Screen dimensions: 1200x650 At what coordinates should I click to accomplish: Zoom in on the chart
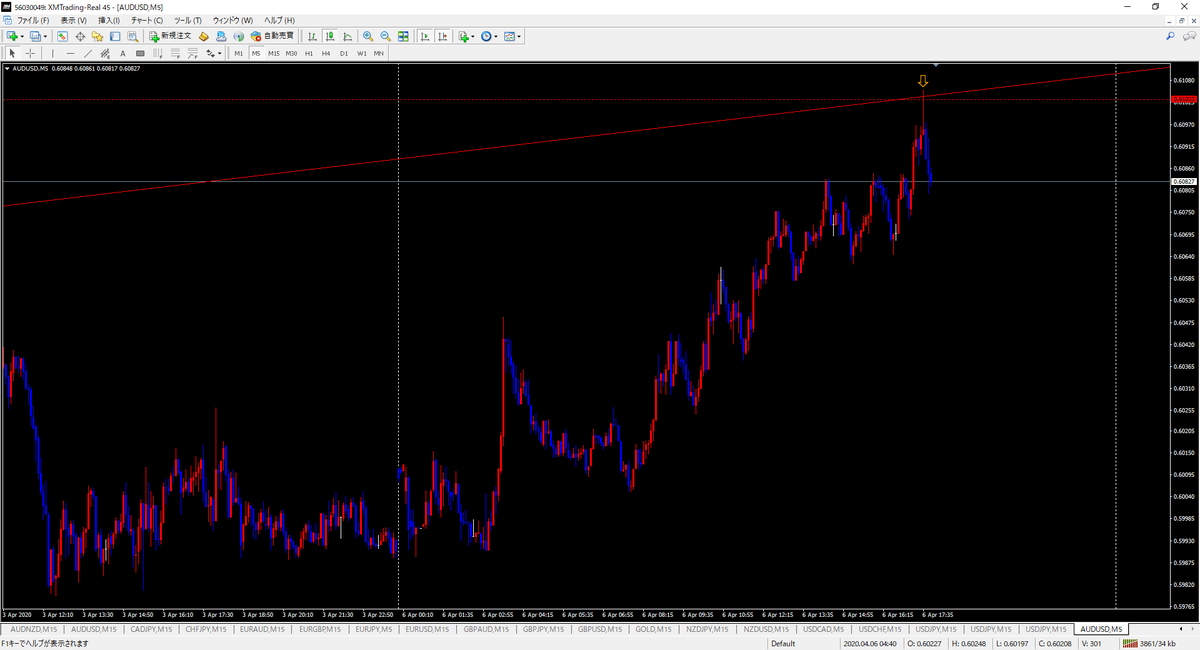click(x=368, y=36)
